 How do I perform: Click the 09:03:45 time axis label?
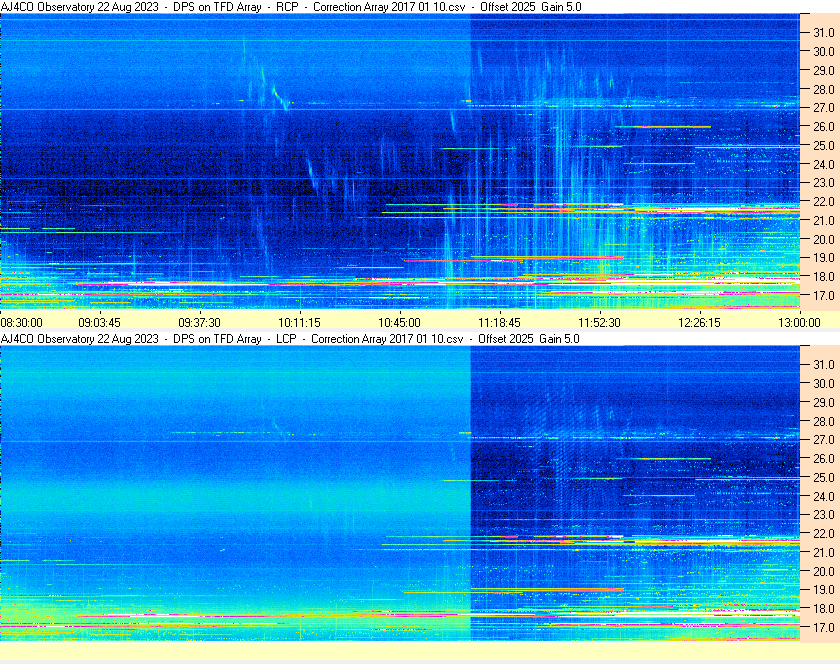tap(100, 322)
